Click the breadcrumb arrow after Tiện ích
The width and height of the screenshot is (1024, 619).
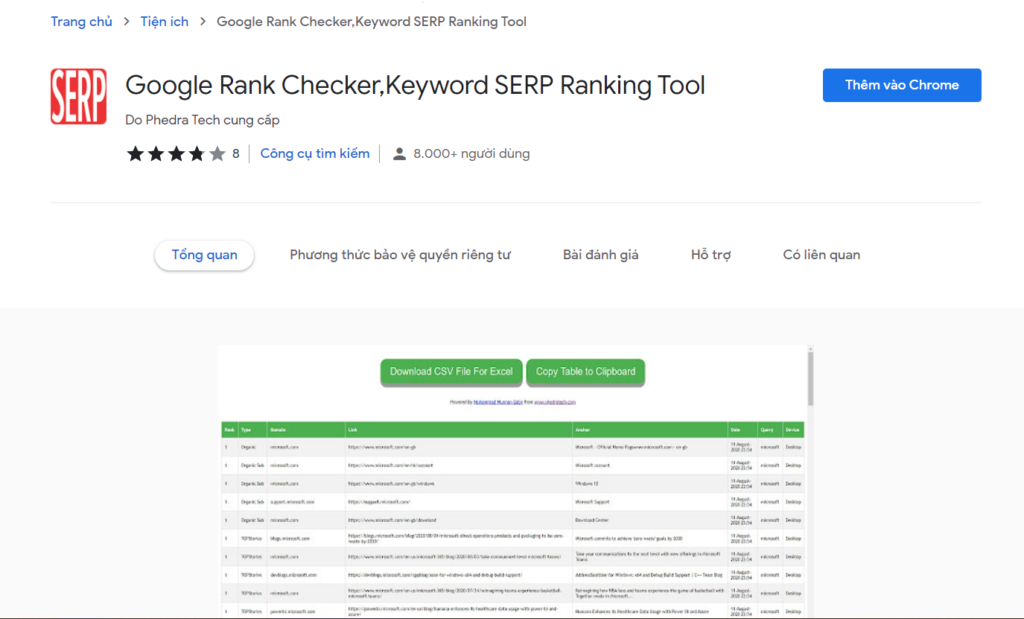pyautogui.click(x=203, y=21)
